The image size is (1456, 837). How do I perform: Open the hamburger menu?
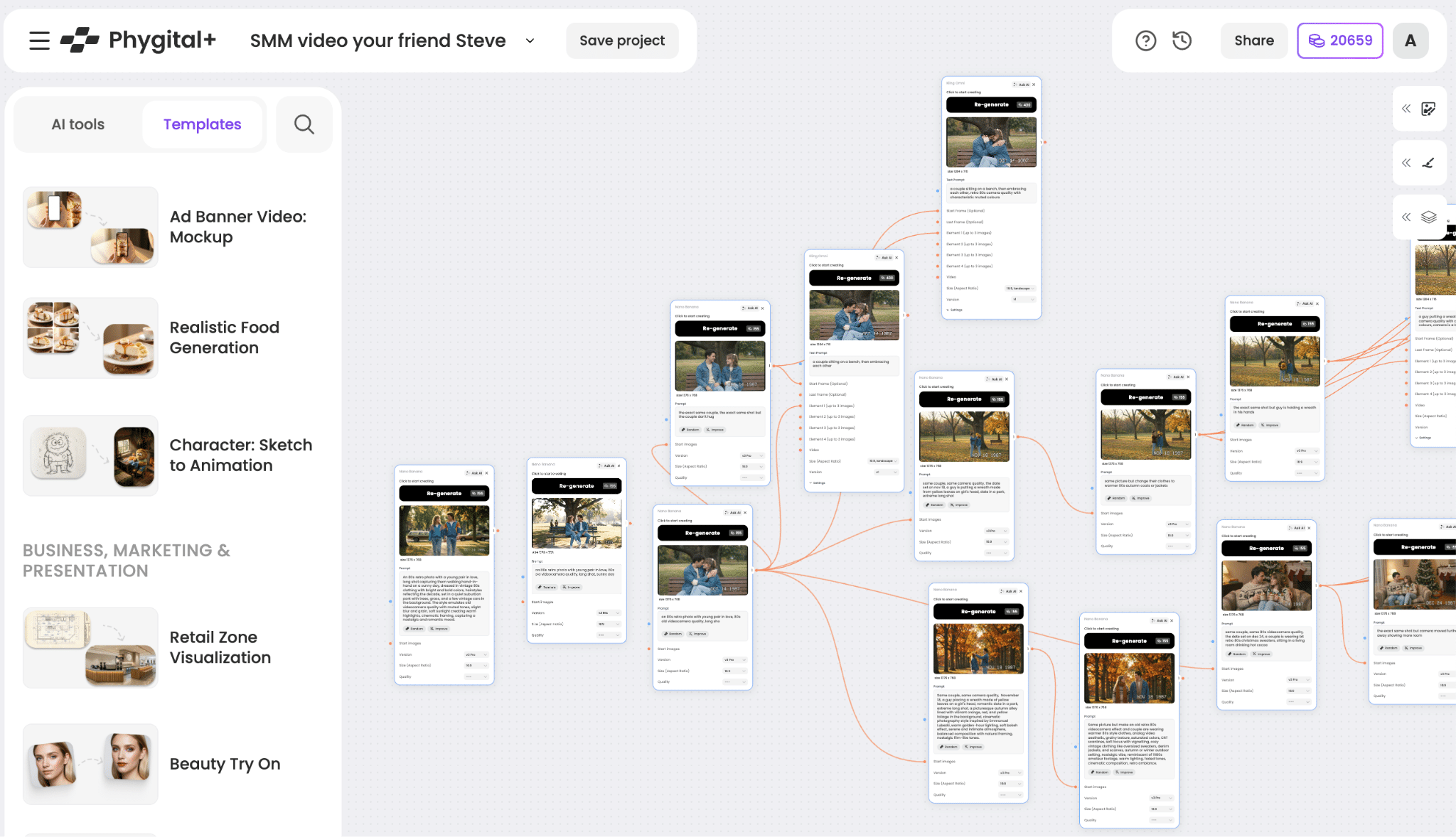click(39, 40)
